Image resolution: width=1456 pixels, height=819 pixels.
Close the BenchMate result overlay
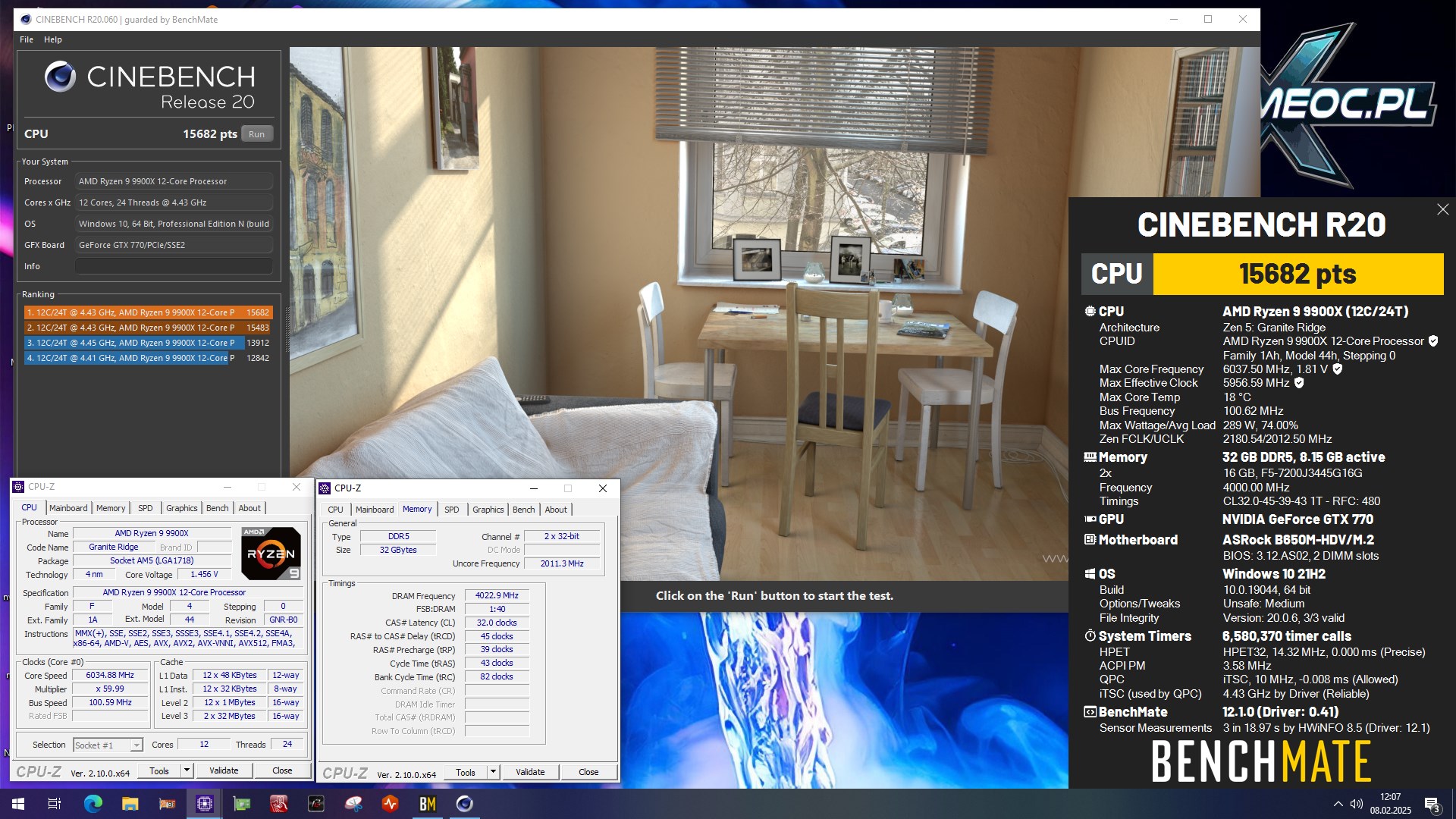click(1442, 209)
